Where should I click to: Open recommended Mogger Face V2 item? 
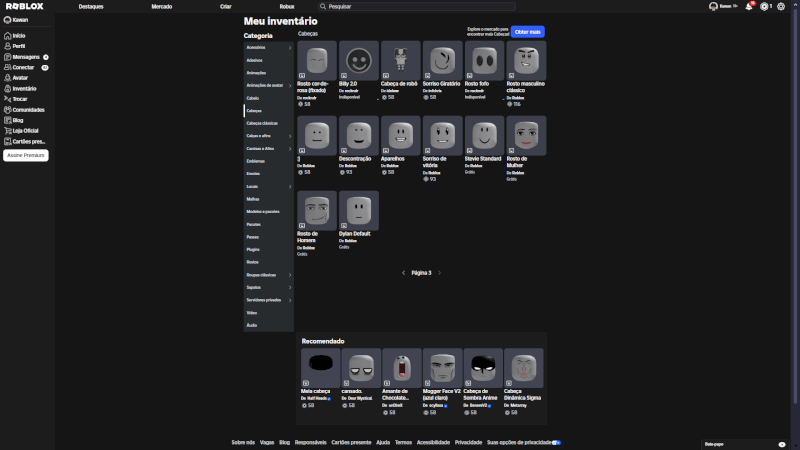click(442, 368)
